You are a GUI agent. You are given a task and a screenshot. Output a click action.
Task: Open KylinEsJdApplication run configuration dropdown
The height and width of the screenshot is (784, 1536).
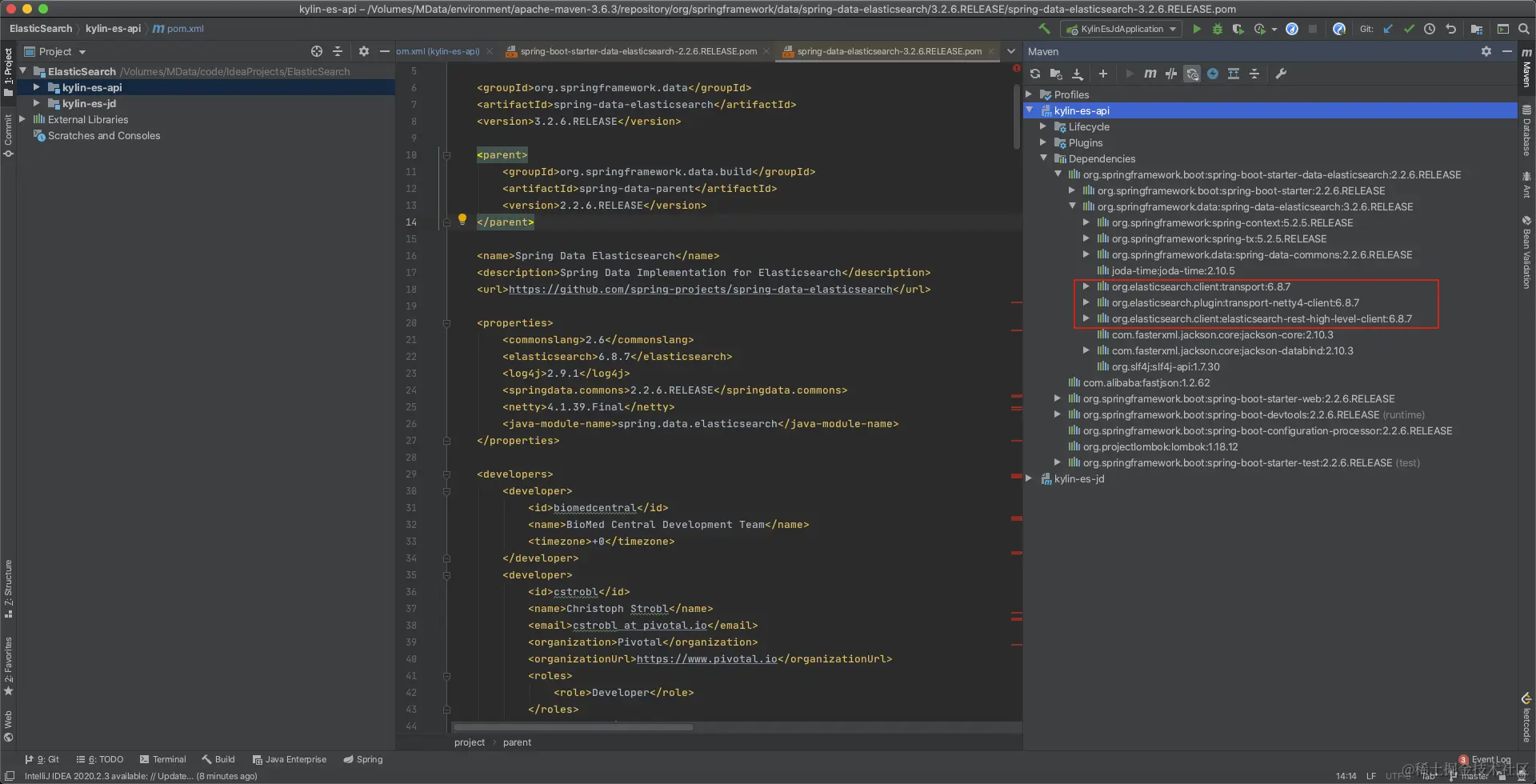[1122, 29]
